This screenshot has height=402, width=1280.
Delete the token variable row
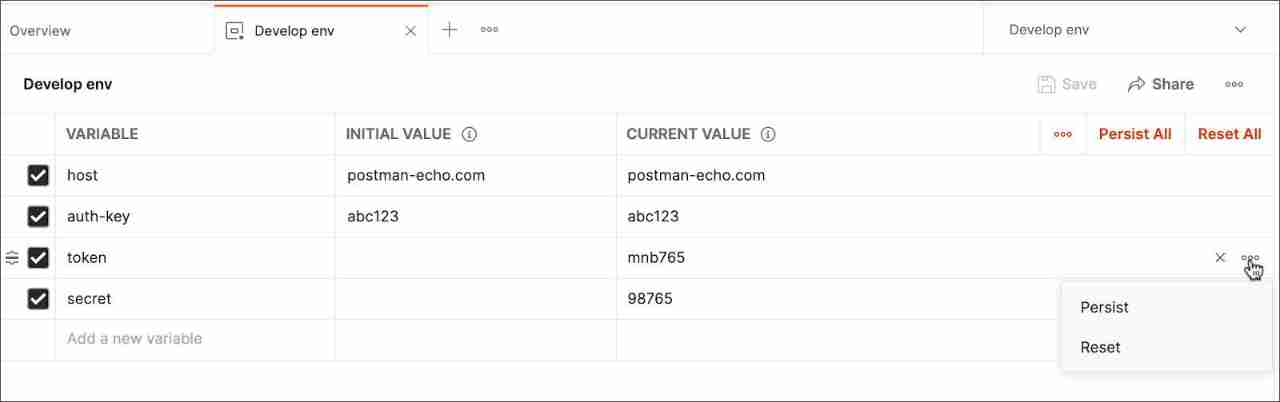click(1220, 258)
